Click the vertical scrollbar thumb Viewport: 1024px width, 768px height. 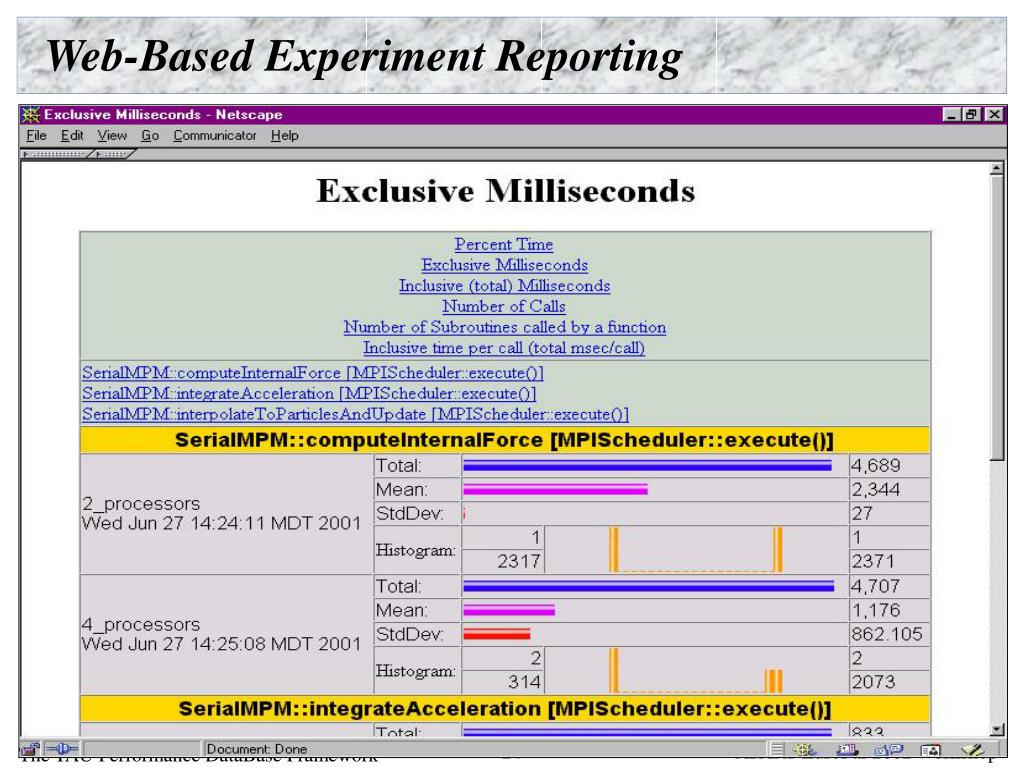click(x=997, y=318)
